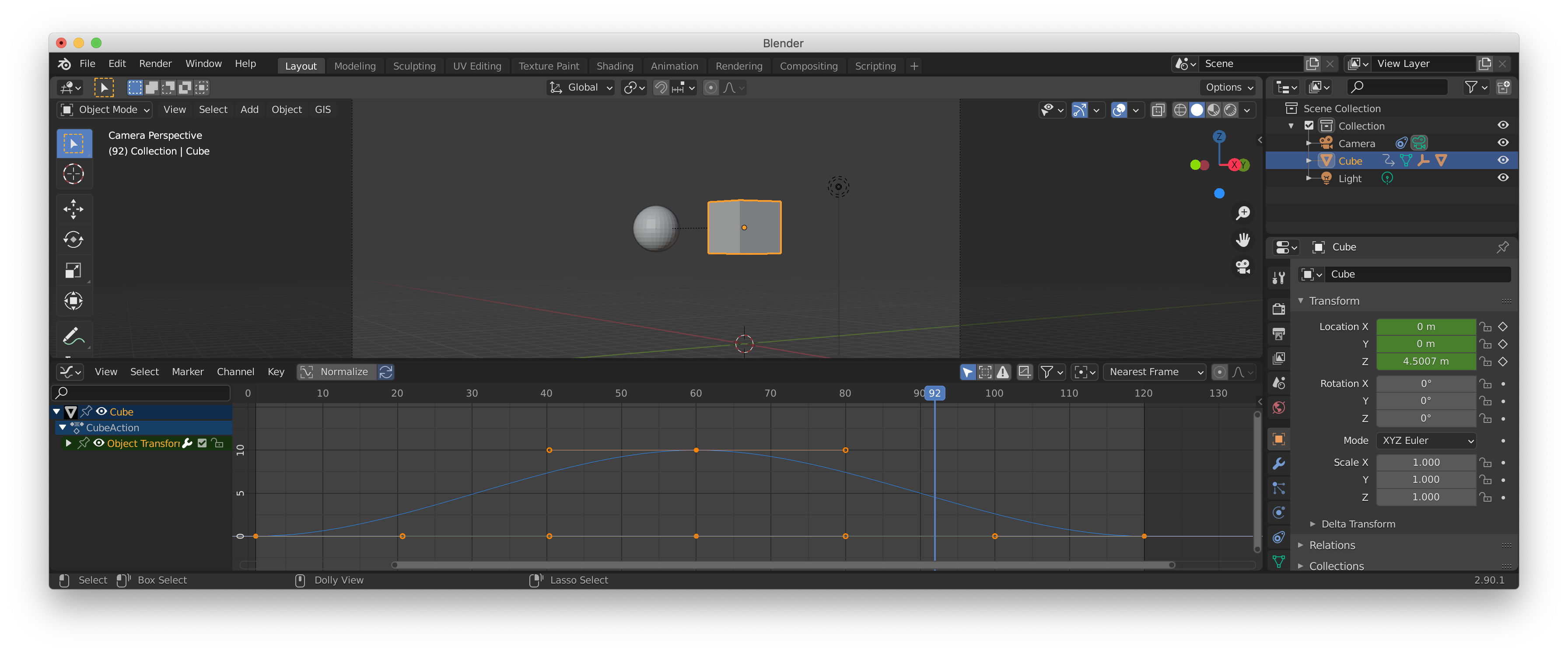Select the Select Box tool in the viewport toolbar
This screenshot has height=654, width=1568.
click(x=73, y=144)
